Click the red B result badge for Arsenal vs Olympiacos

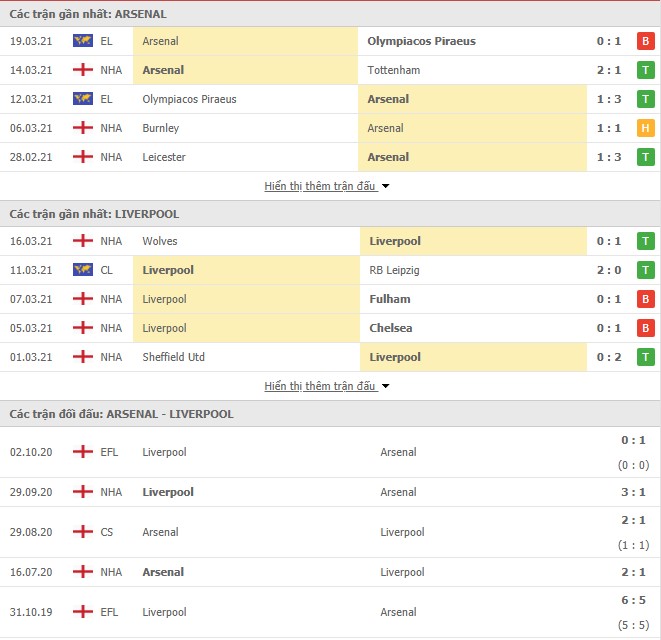645,41
